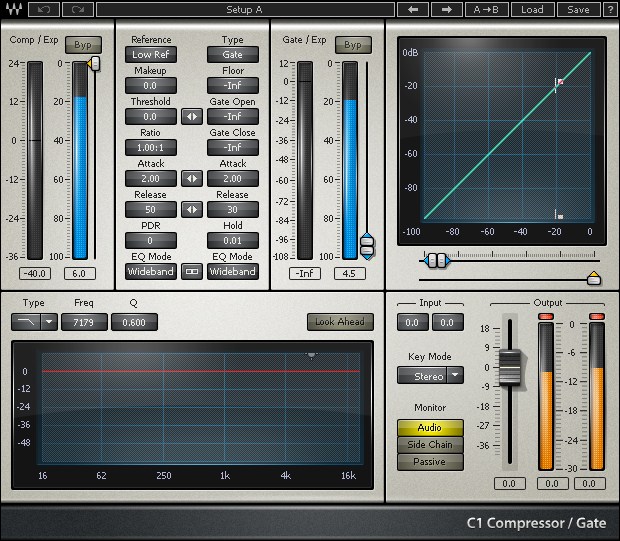Screen dimensions: 620x541
Task: Open help with the question mark icon
Action: (x=609, y=10)
